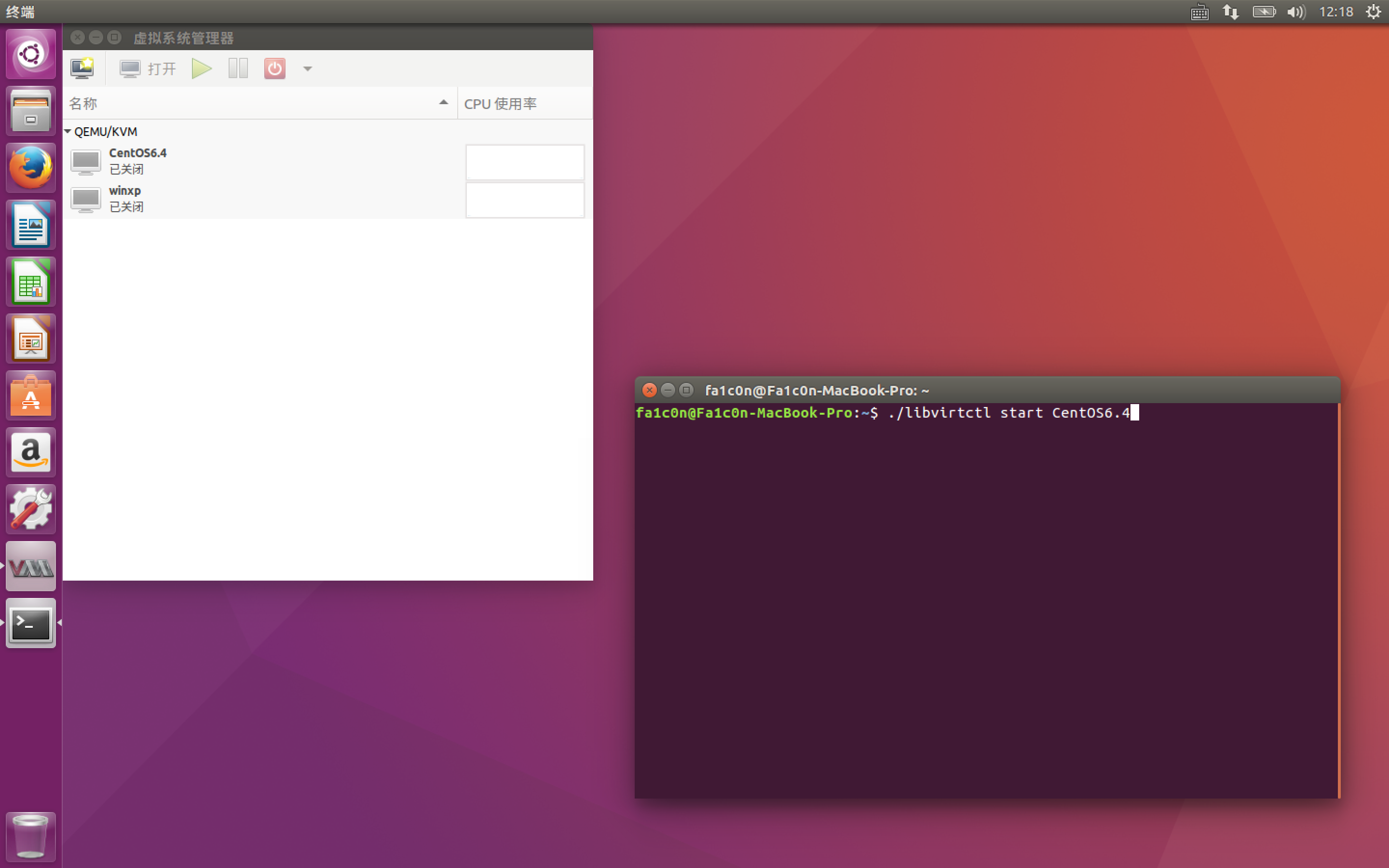
Task: Select the CentOS6.4 virtual machine
Action: (x=138, y=161)
